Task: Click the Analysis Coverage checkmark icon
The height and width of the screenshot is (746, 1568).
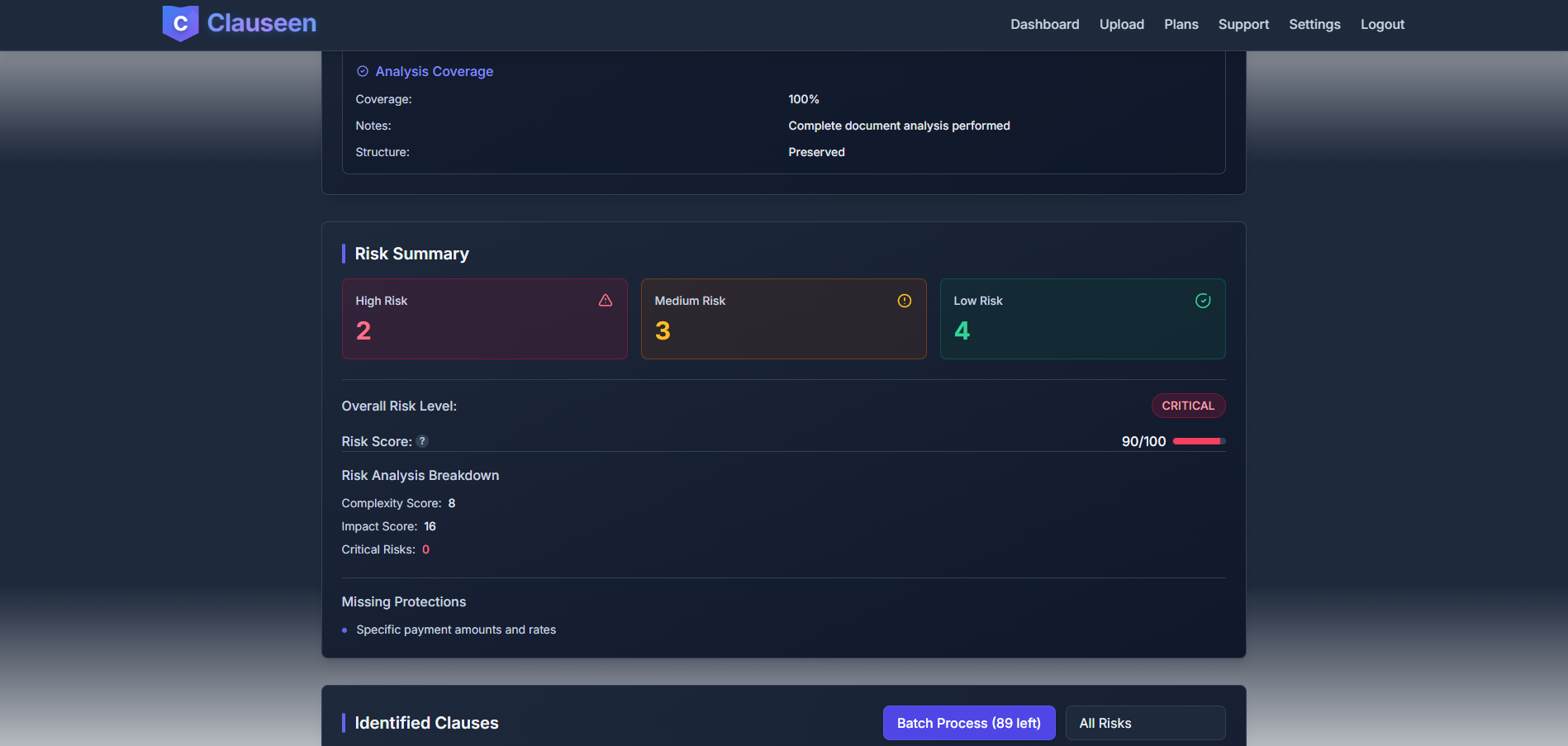Action: 362,71
